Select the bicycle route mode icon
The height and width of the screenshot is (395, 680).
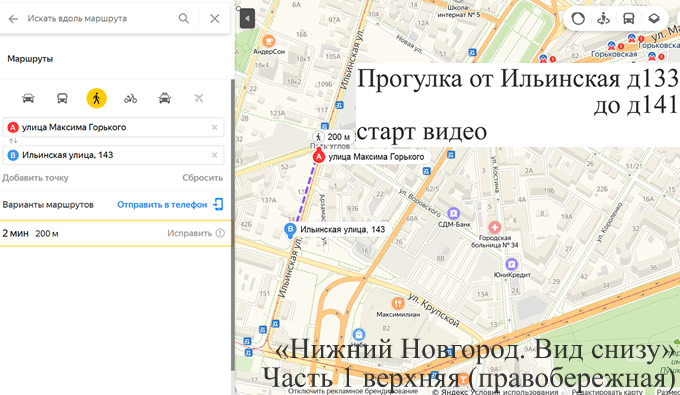tap(131, 98)
